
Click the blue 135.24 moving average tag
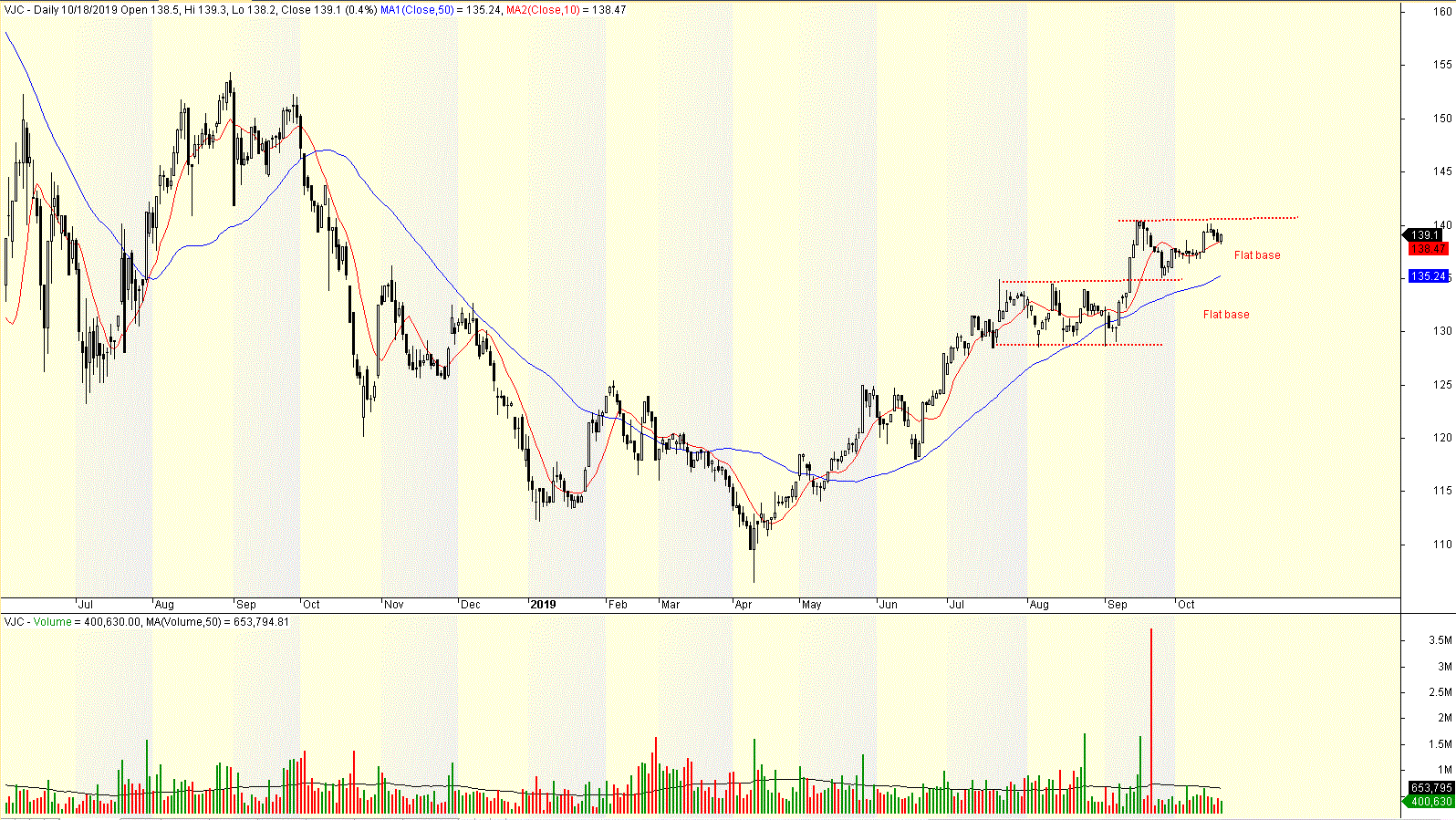click(x=1428, y=276)
